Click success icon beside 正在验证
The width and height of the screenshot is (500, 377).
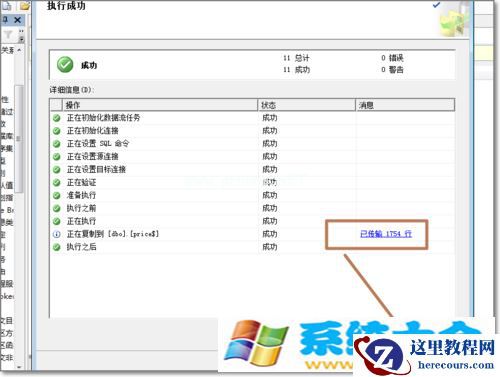click(x=57, y=183)
